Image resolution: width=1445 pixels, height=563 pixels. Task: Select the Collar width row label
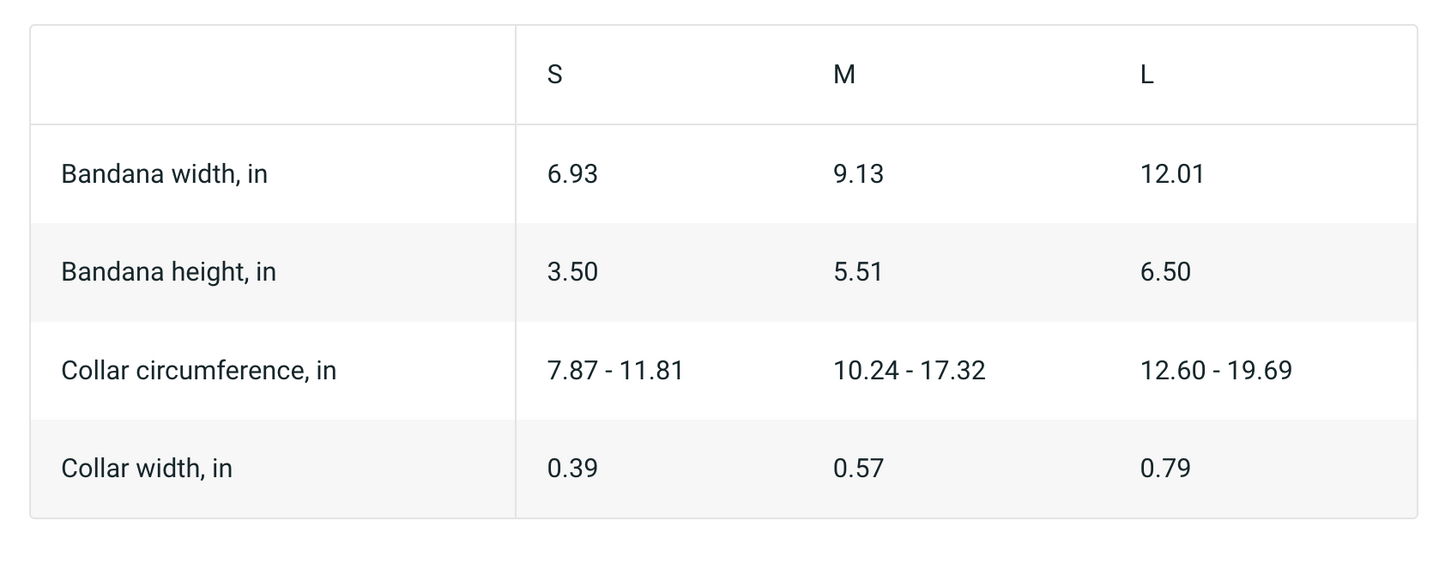click(x=147, y=468)
